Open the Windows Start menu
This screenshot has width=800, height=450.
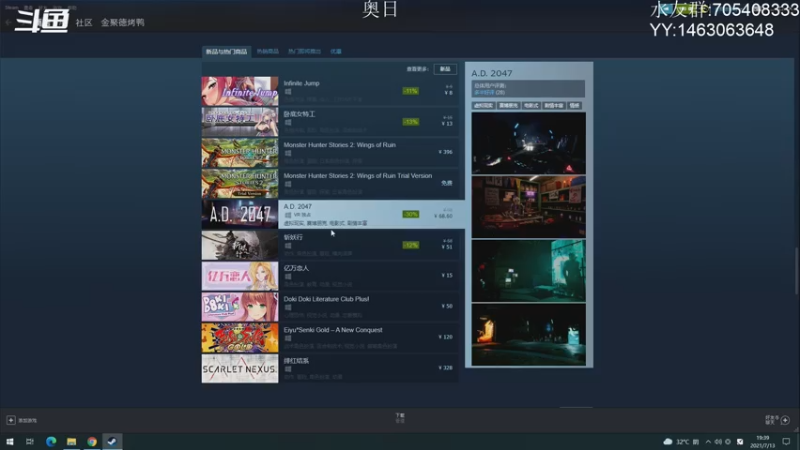coord(10,441)
